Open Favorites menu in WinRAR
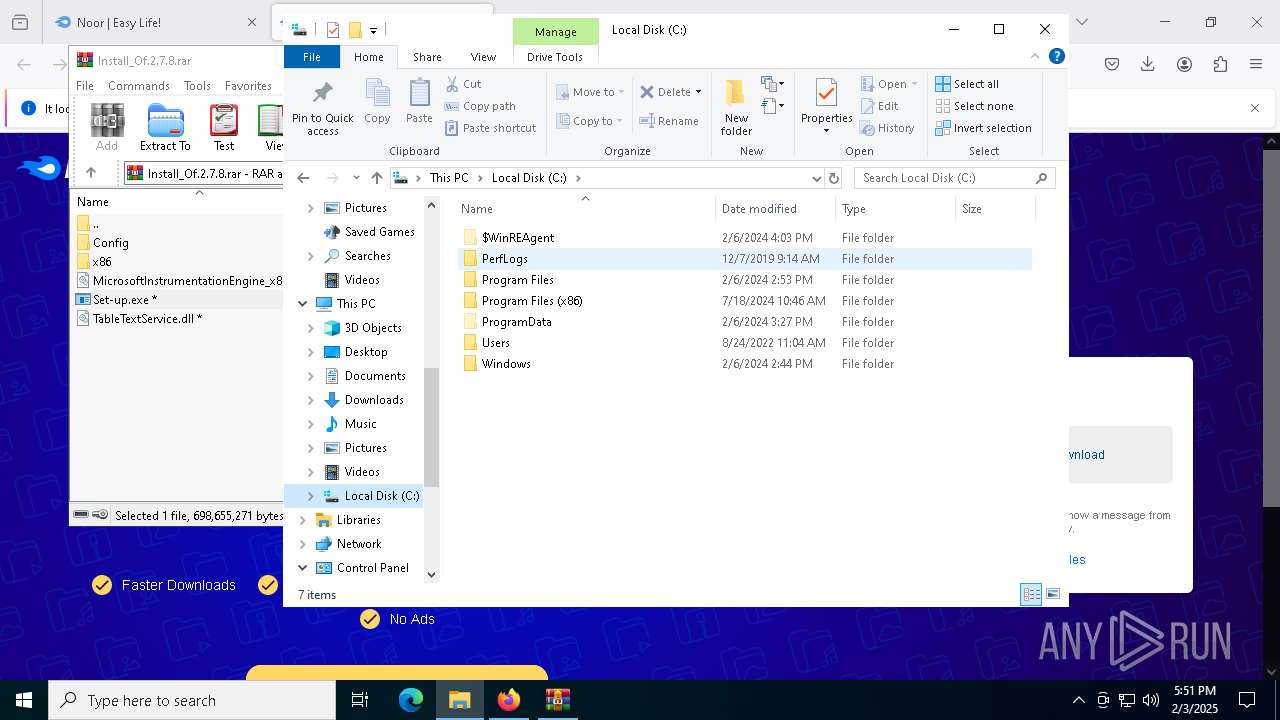Viewport: 1280px width, 720px height. (248, 86)
